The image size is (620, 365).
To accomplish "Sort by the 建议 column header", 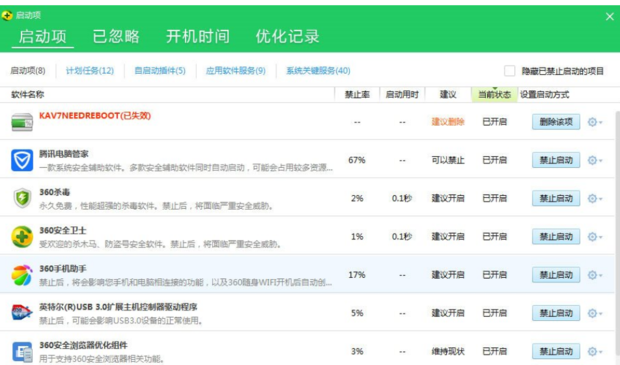I will pos(448,95).
